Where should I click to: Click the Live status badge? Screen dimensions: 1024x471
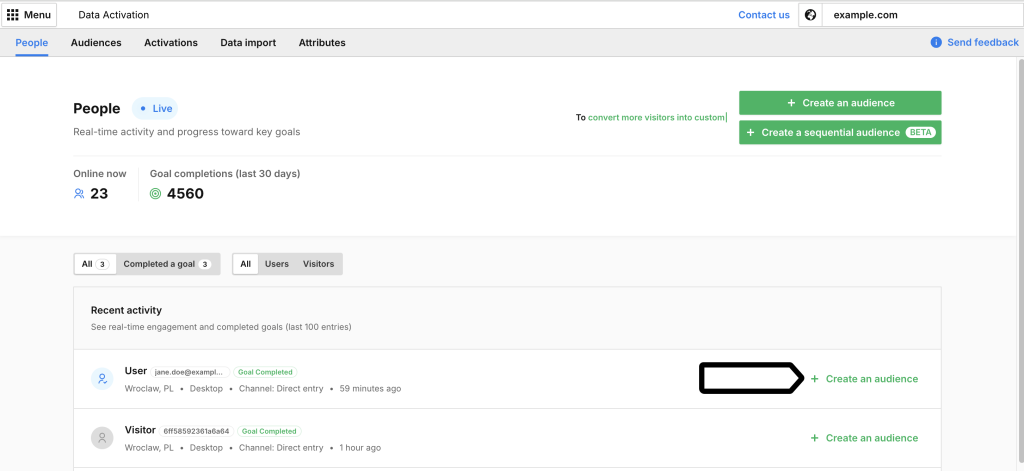click(x=155, y=108)
